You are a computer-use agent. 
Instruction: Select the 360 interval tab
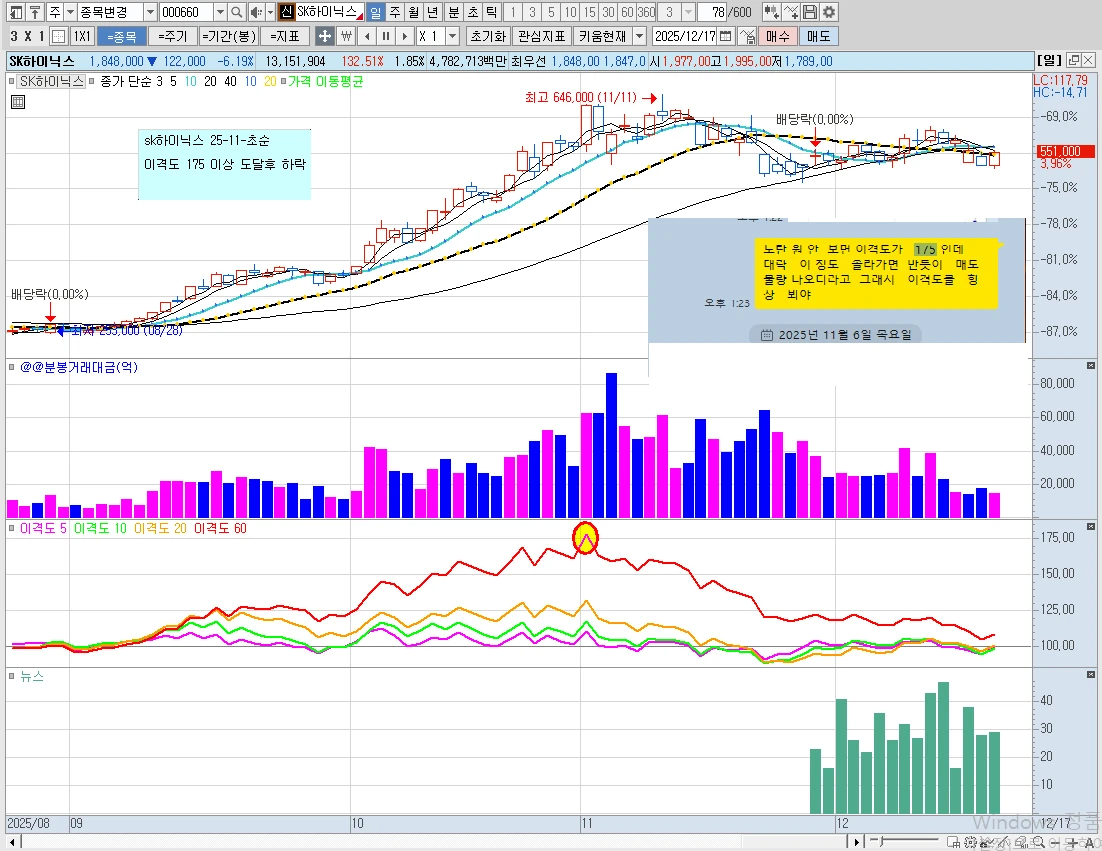click(x=647, y=12)
